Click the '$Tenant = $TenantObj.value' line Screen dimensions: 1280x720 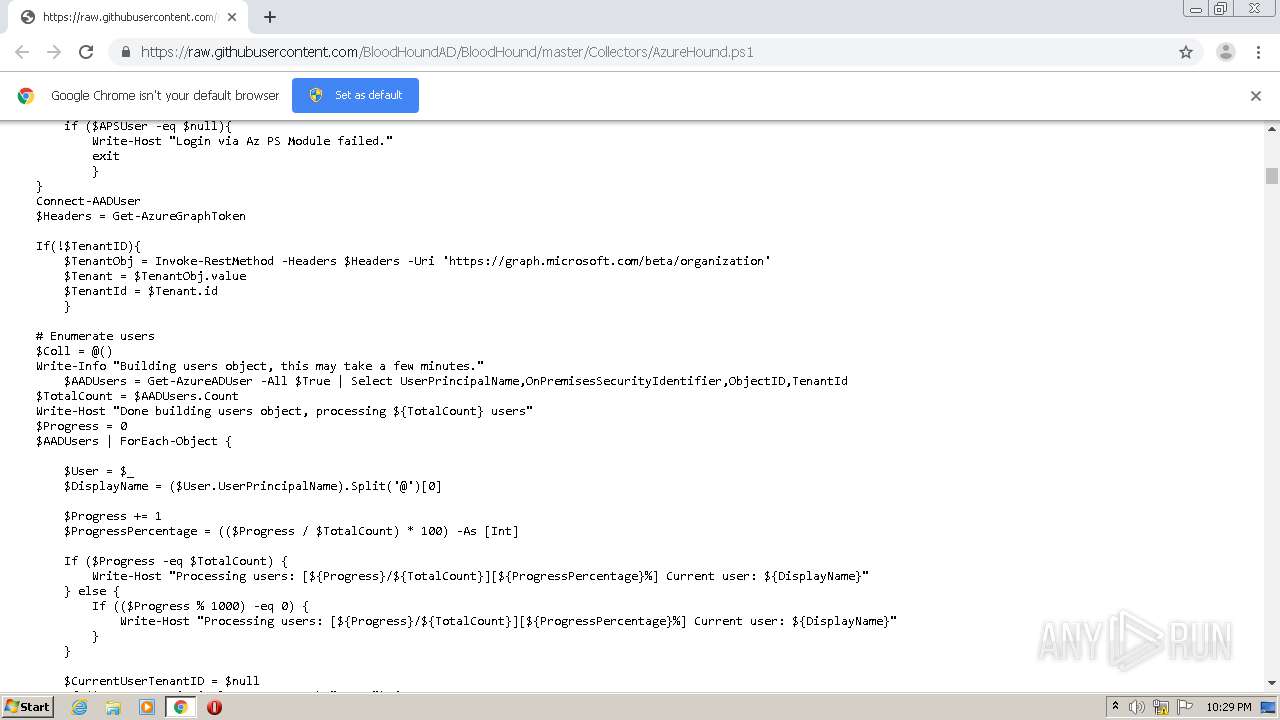(x=155, y=276)
